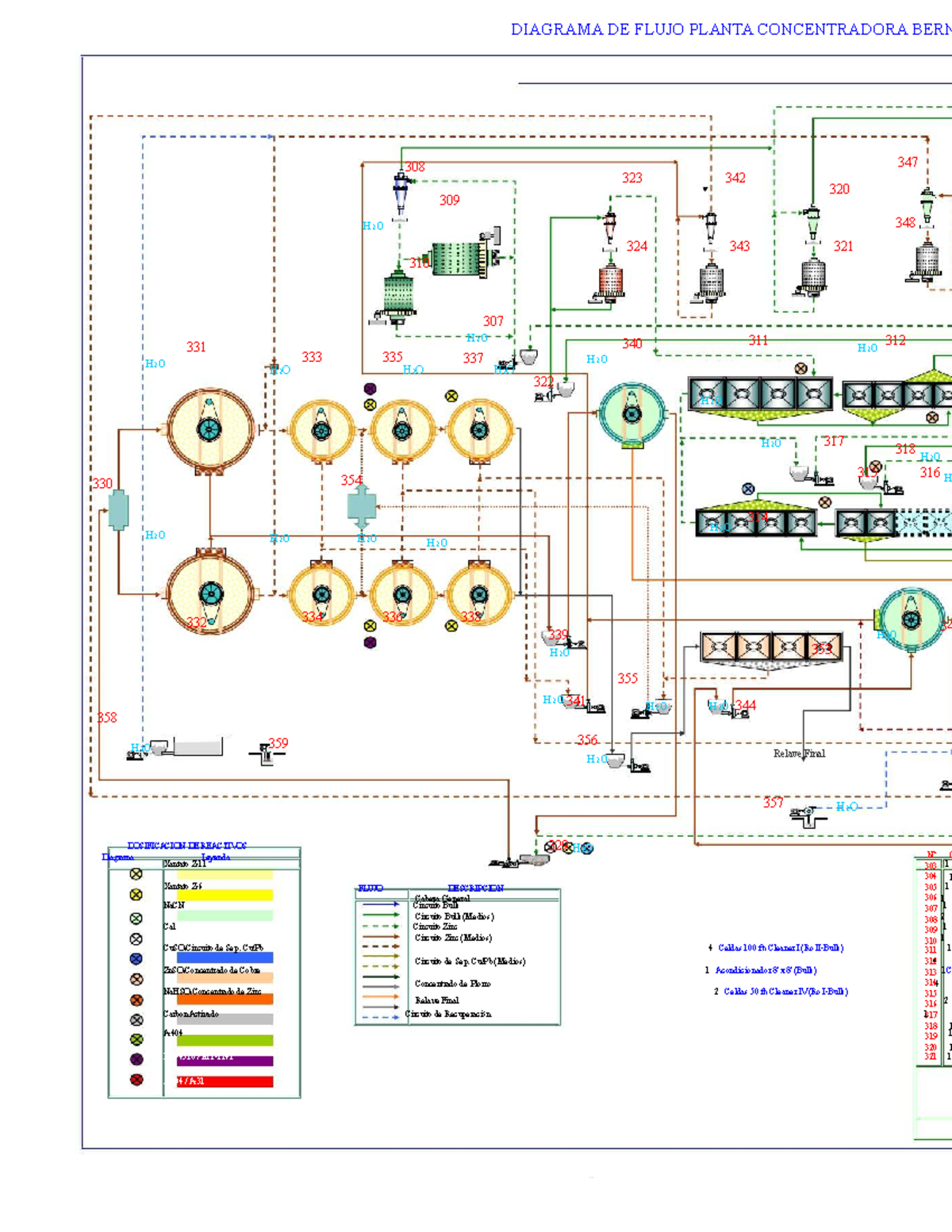Click the orange NaHSO3 legend color bar
Screen dimensions: 952x1232
[225, 999]
